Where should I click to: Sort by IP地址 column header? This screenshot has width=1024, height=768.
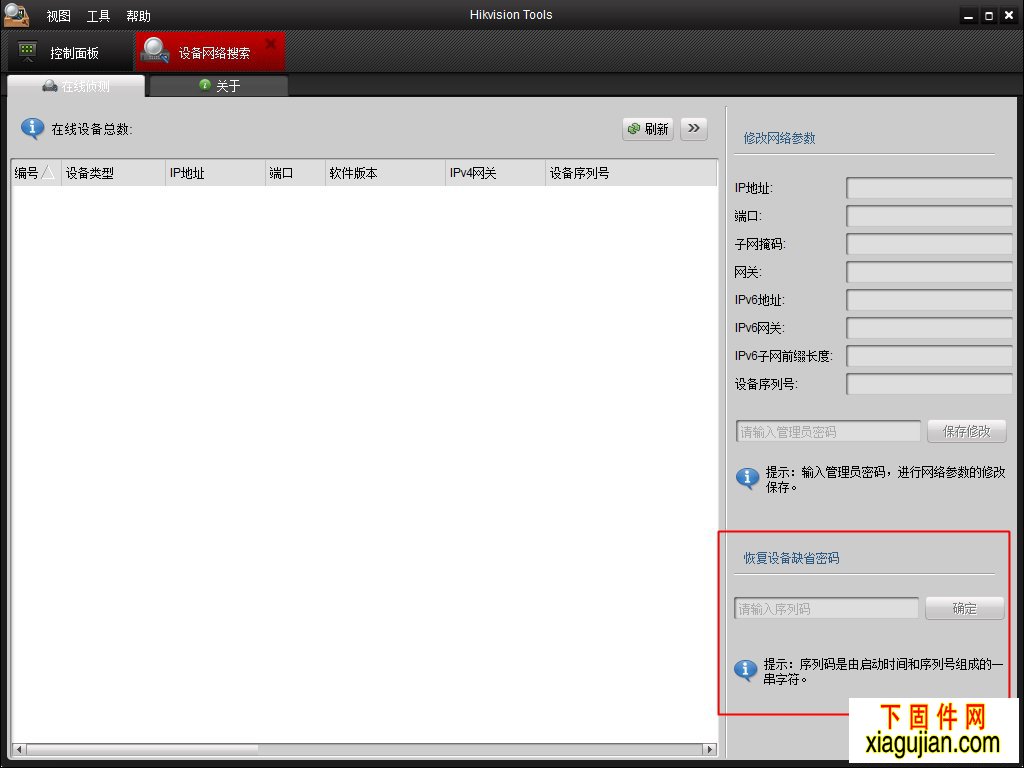(x=215, y=173)
